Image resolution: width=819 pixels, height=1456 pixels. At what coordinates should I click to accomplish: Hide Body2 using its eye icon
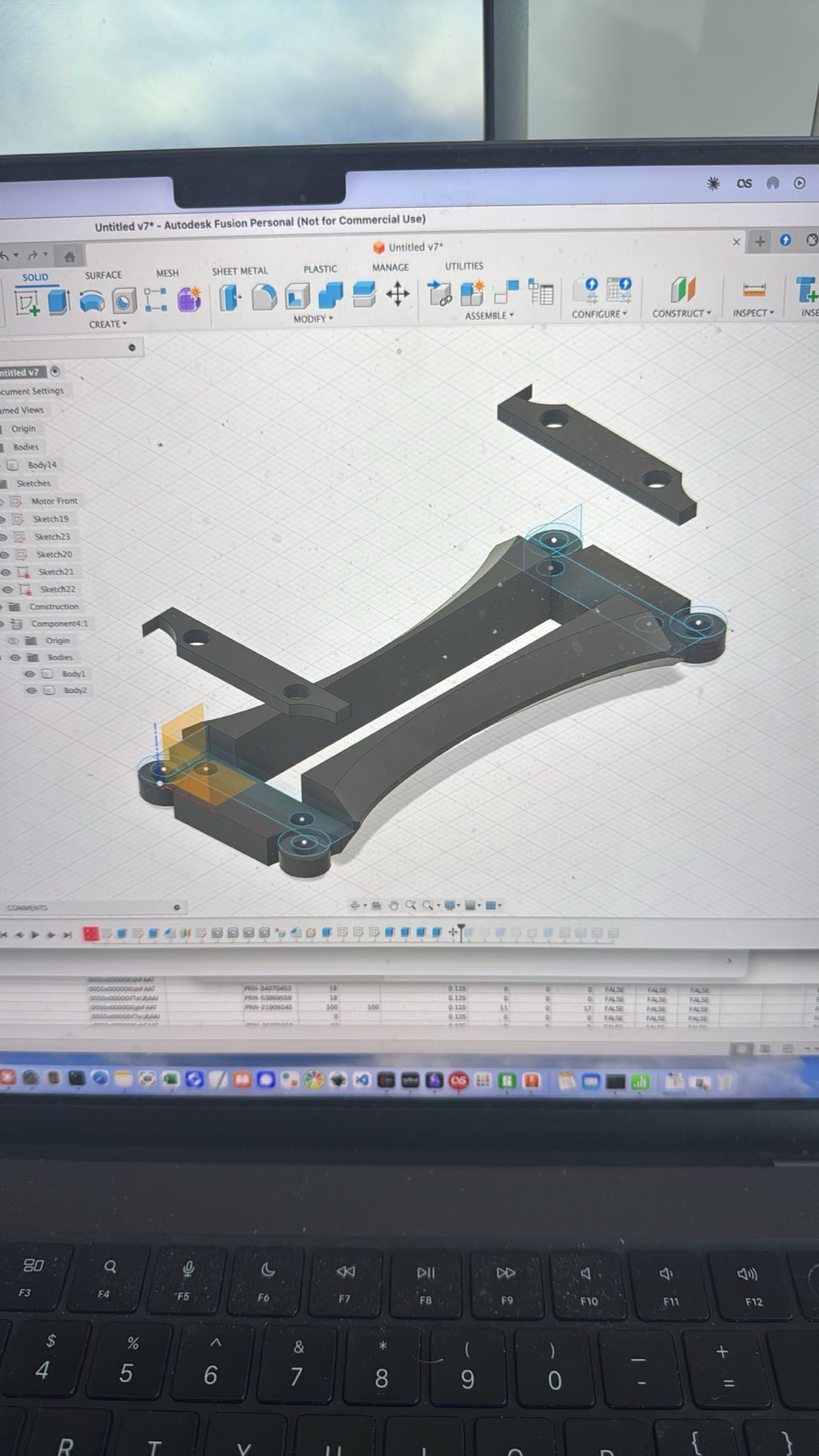[x=32, y=691]
